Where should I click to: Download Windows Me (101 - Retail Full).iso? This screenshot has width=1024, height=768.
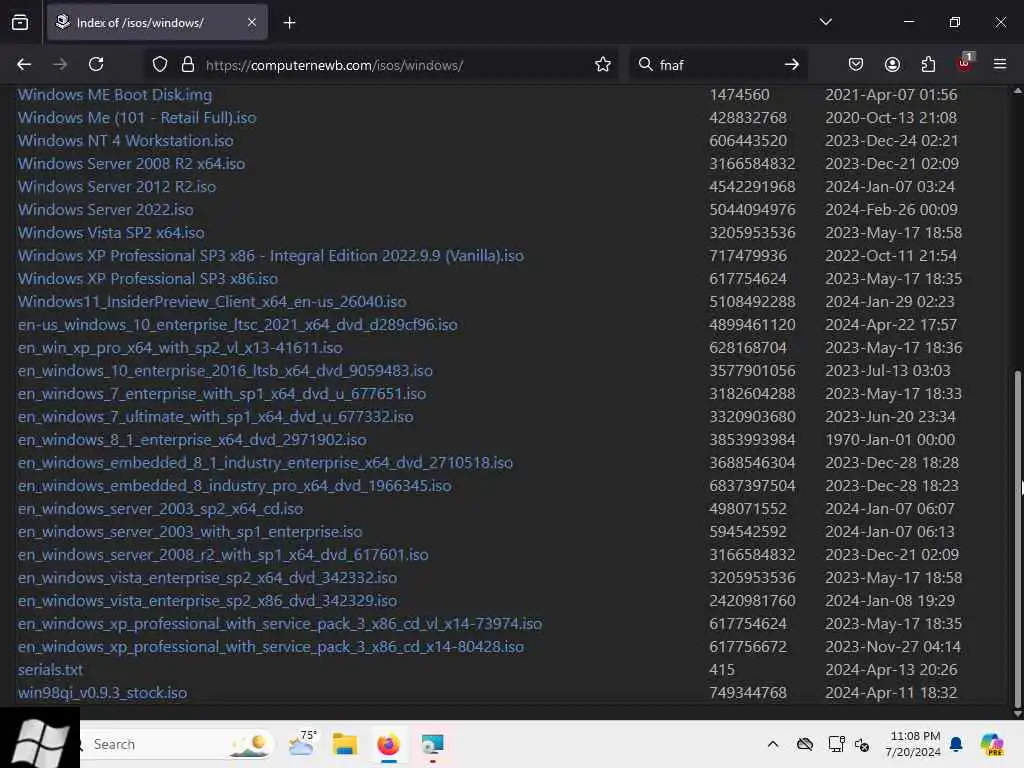coord(137,118)
